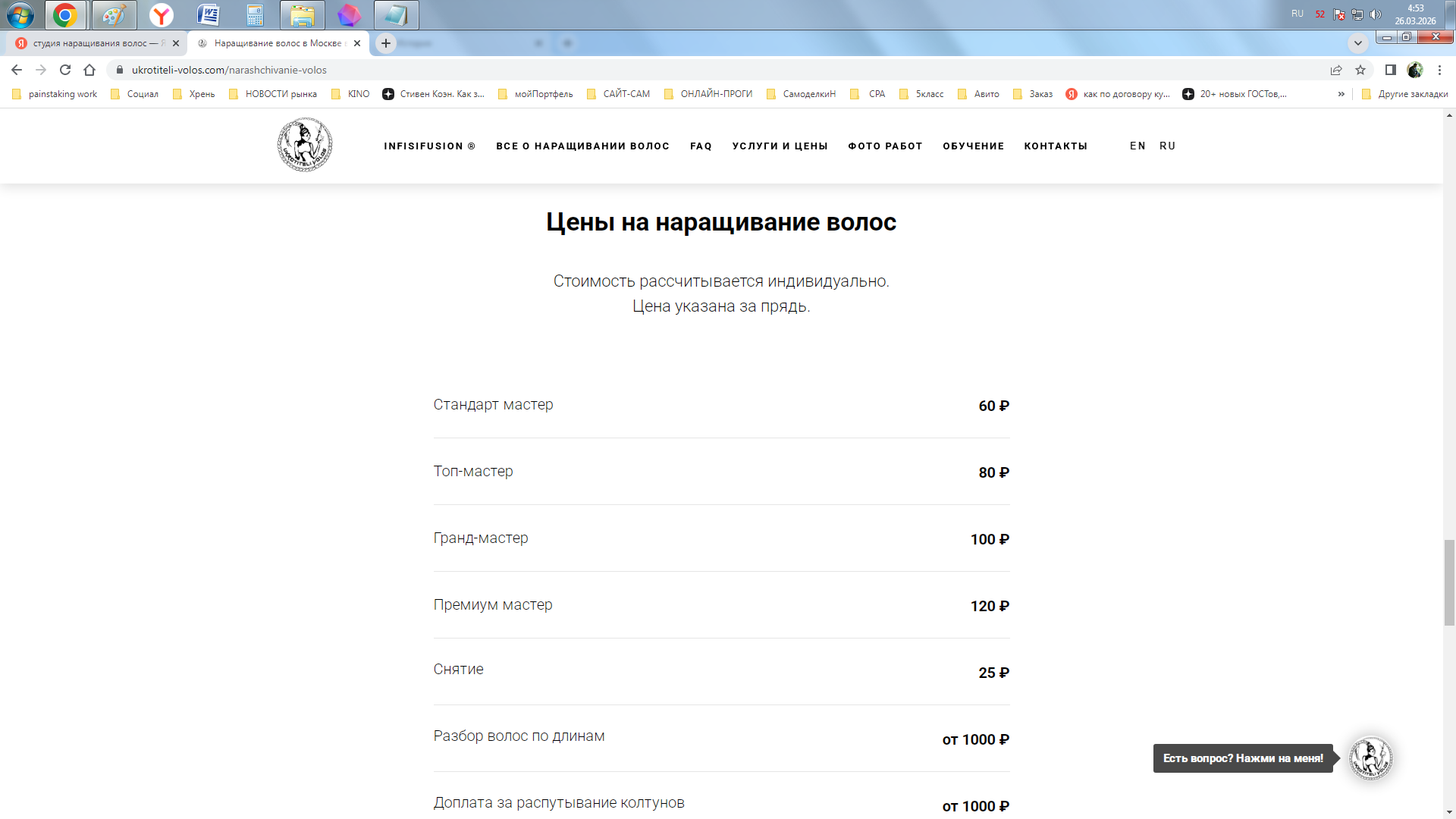Open the Контакты navigation link

(x=1056, y=146)
